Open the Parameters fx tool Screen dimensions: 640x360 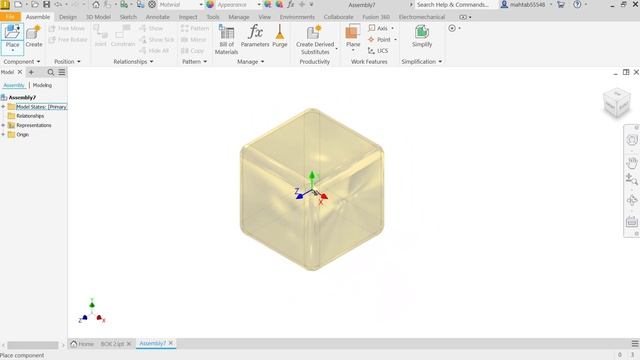(255, 36)
